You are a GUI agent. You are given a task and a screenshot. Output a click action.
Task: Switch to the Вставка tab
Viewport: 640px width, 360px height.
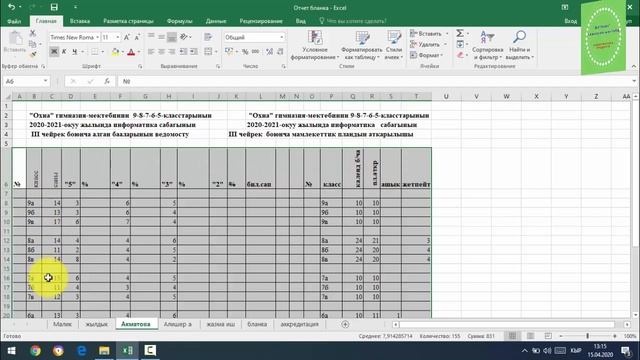click(80, 21)
